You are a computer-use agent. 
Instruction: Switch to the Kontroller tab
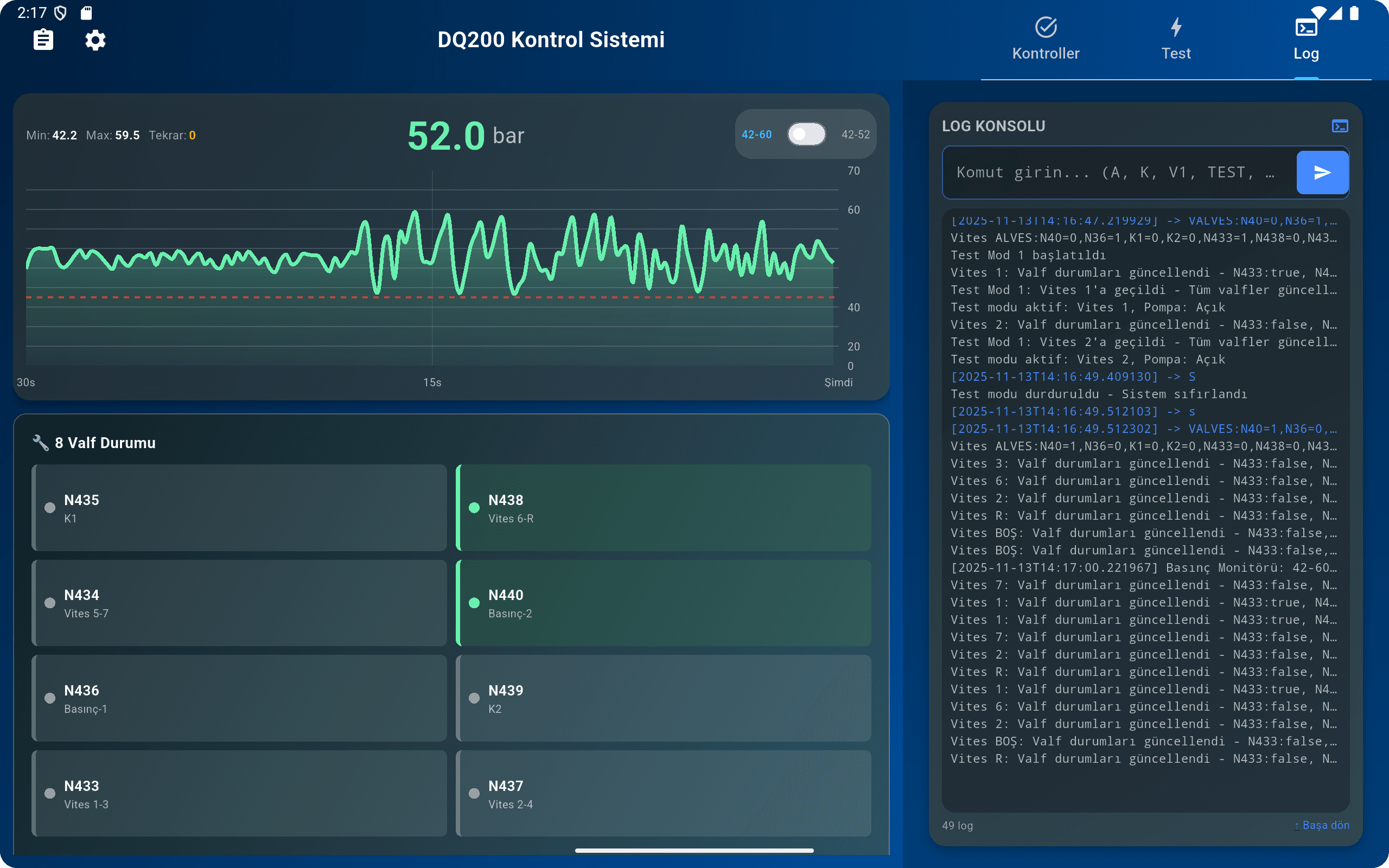point(1045,53)
